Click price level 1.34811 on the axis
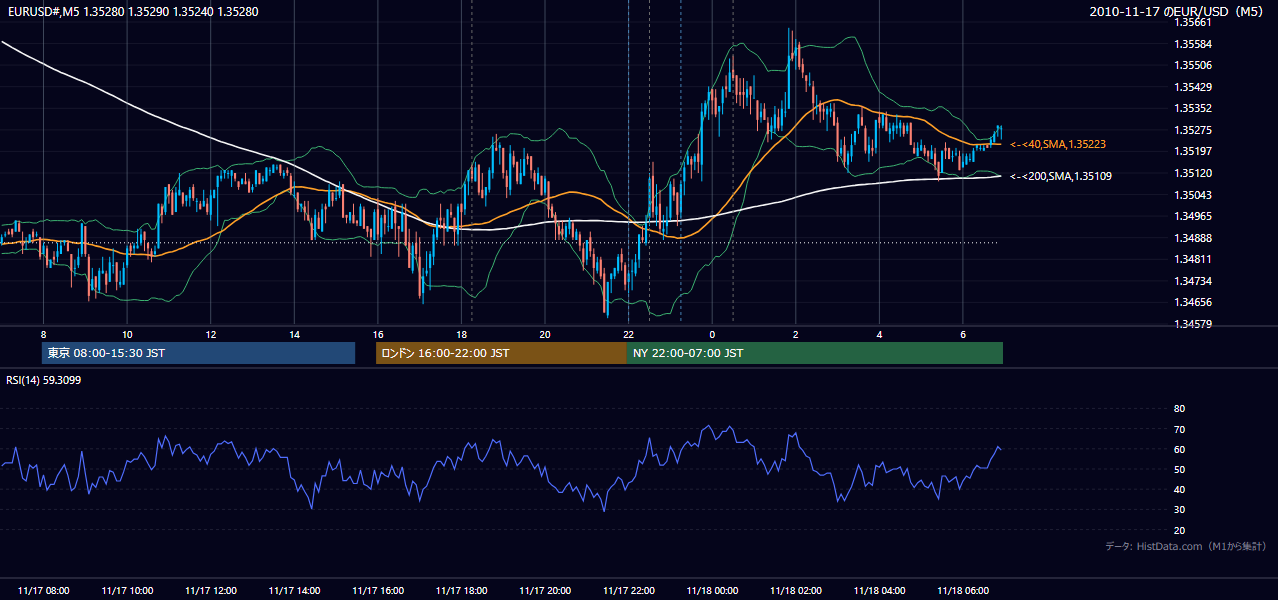 tap(1195, 259)
